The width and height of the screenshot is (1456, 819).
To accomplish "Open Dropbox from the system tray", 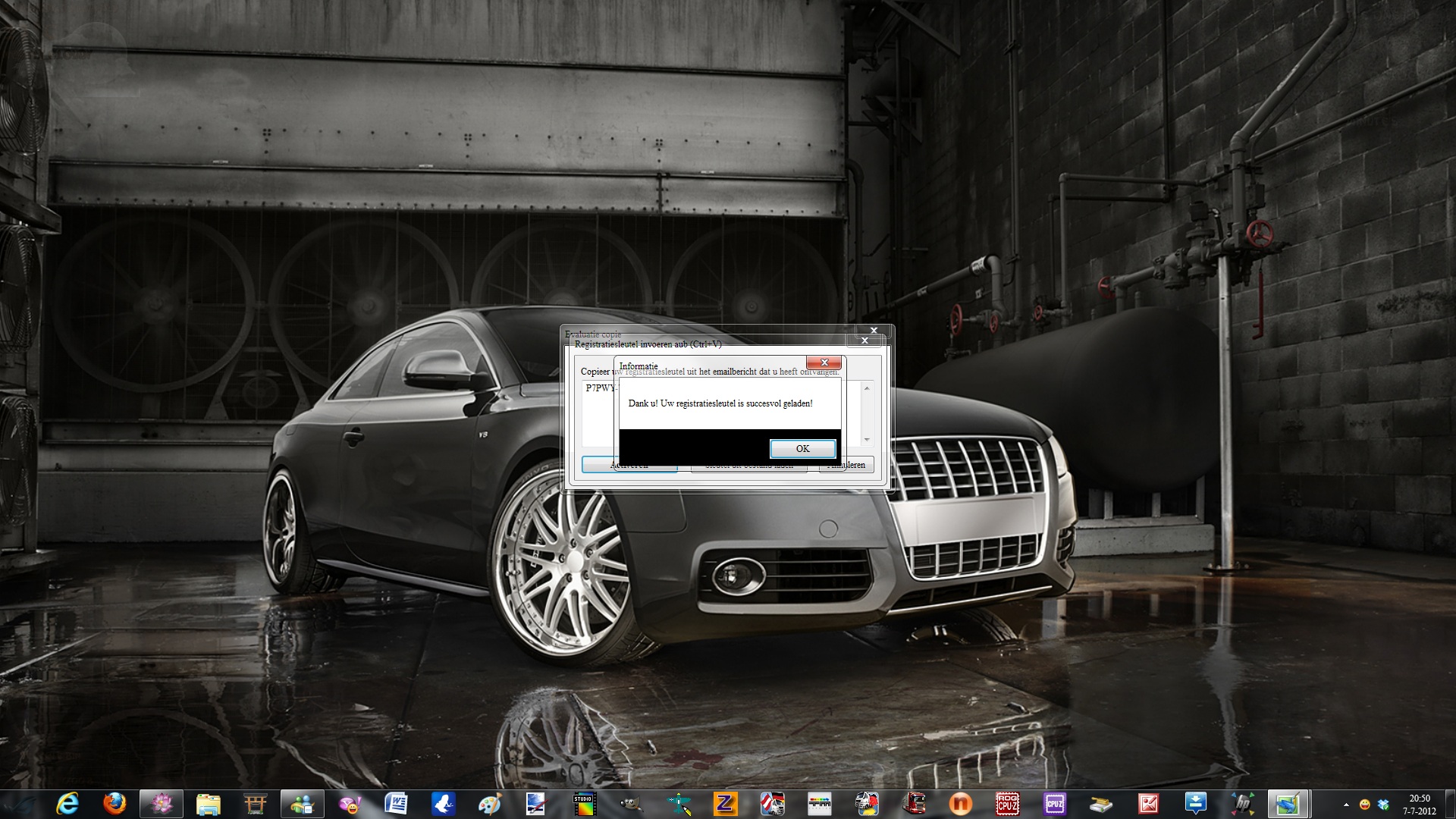I will pos(1382,805).
